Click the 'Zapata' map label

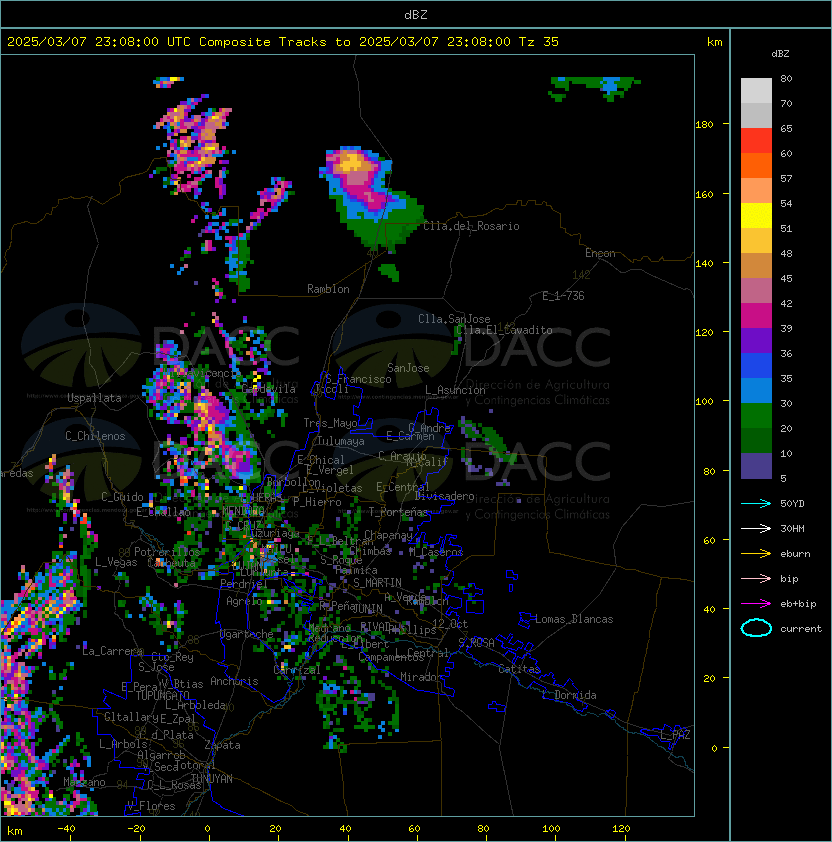click(222, 745)
